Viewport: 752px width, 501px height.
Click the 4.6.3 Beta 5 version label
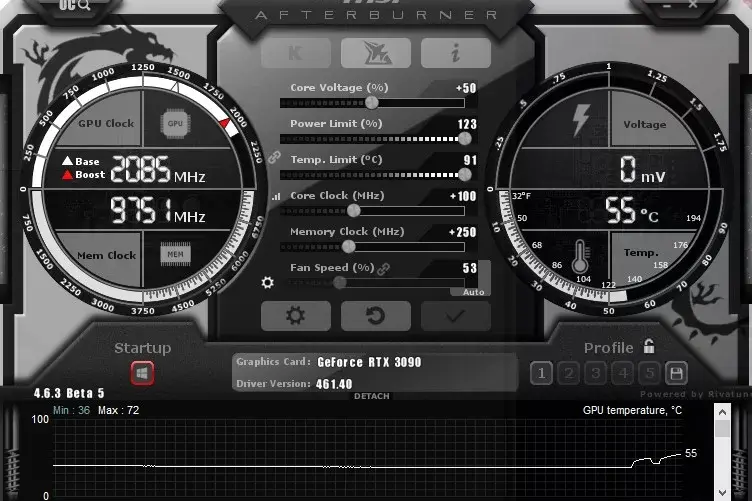[x=69, y=394]
